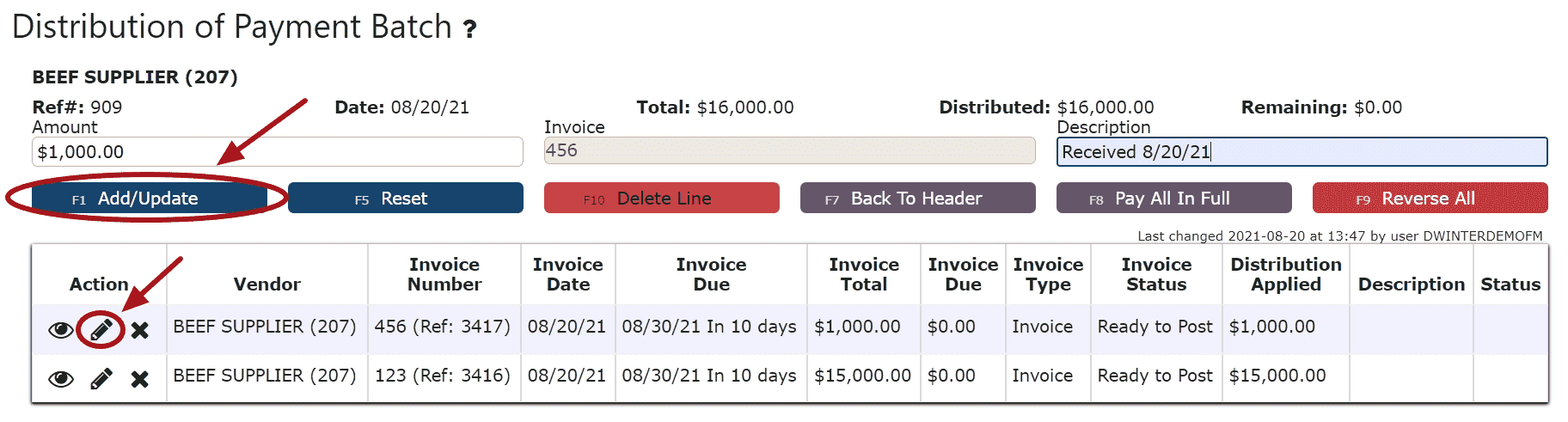Screen dimensions: 1568x422
Task: Open help question mark beside page title
Action: pos(469,30)
